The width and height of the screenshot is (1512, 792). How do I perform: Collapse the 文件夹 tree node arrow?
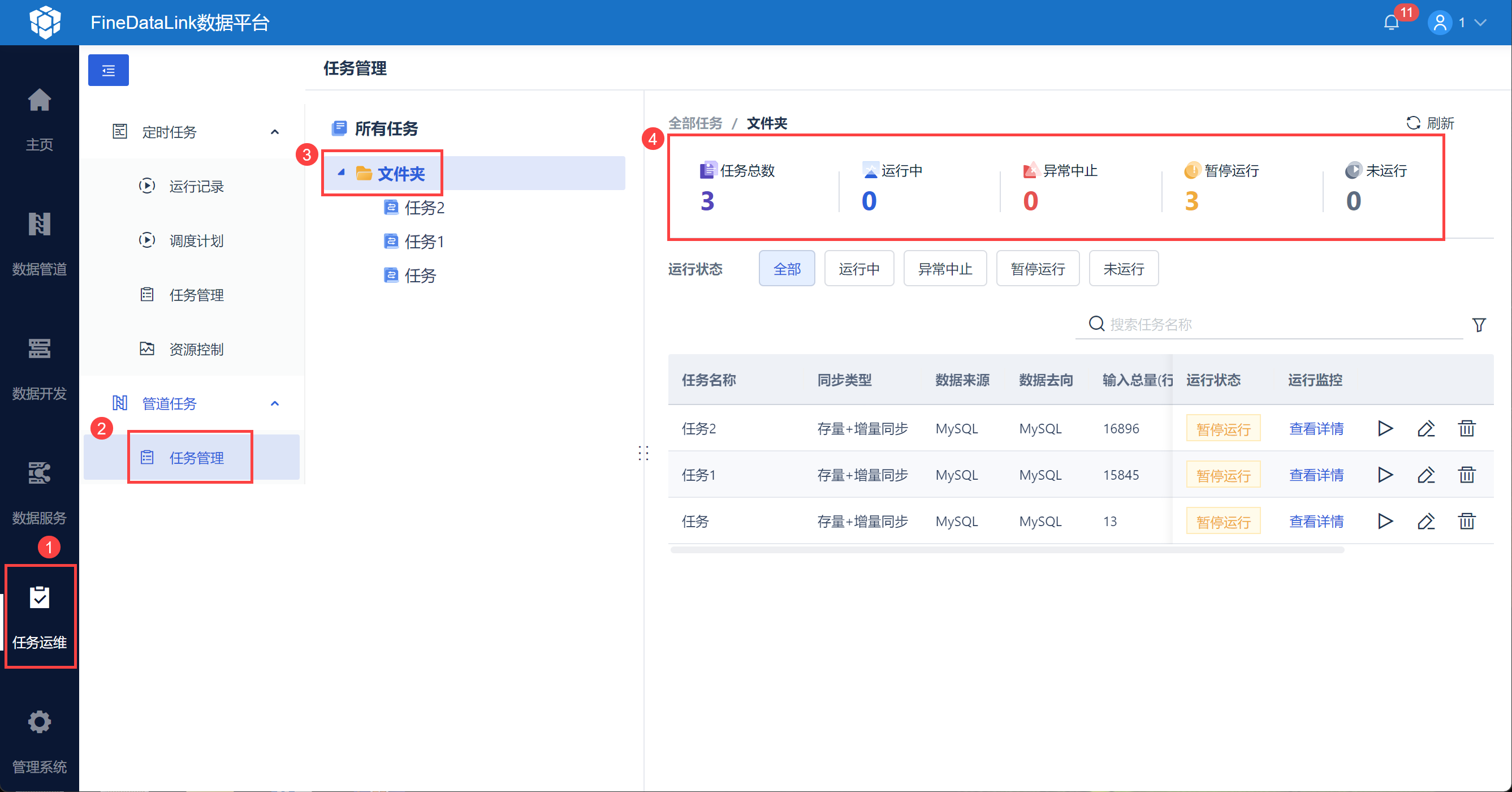point(341,173)
